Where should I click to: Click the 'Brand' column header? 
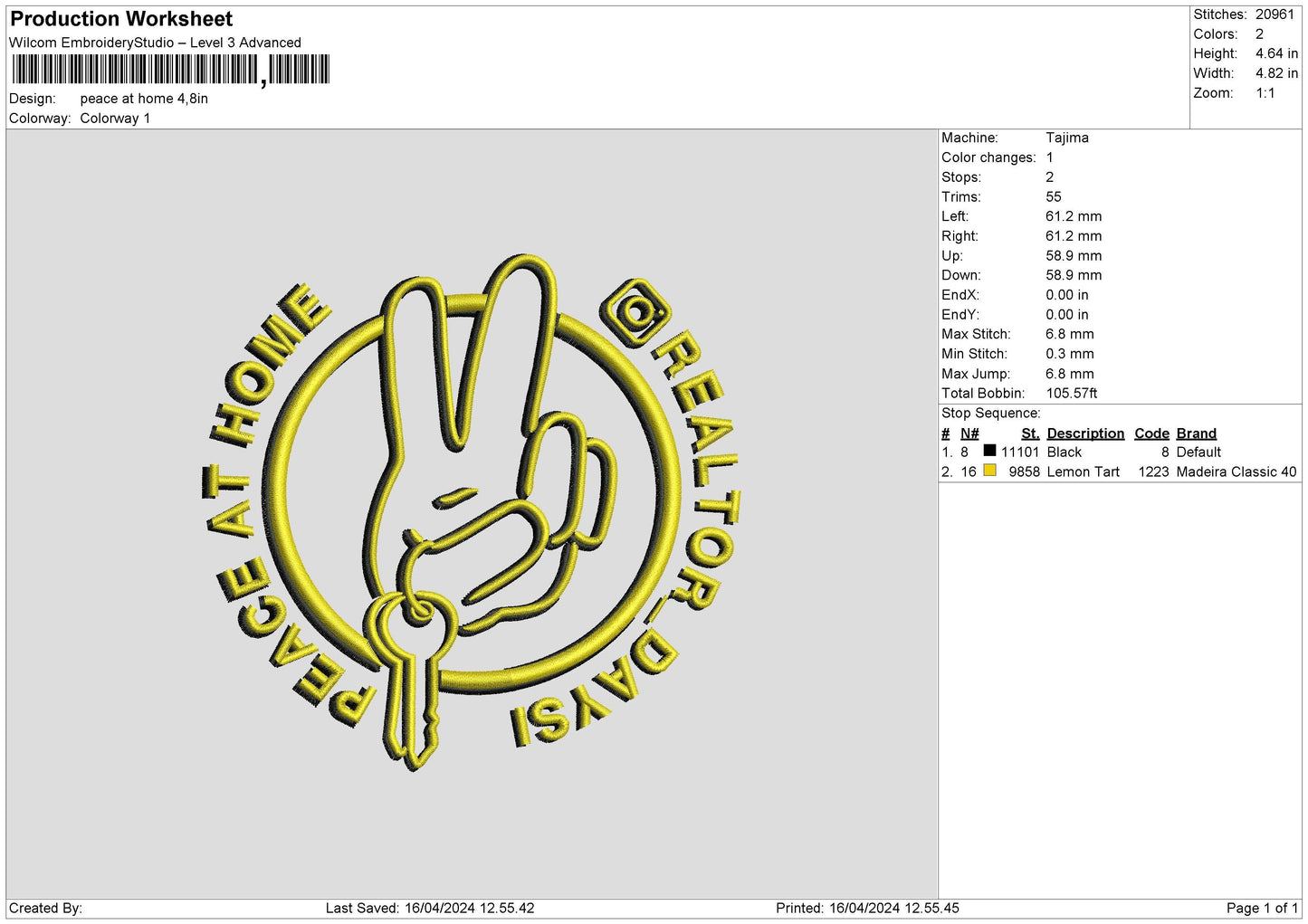click(1196, 433)
